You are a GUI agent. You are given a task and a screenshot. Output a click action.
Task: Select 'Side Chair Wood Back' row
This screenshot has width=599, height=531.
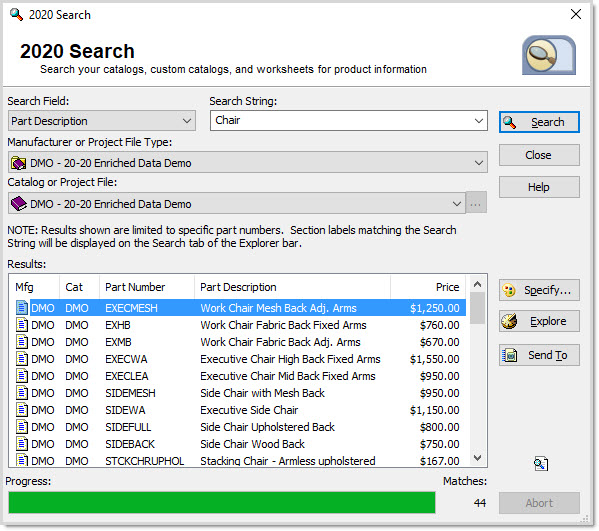241,444
